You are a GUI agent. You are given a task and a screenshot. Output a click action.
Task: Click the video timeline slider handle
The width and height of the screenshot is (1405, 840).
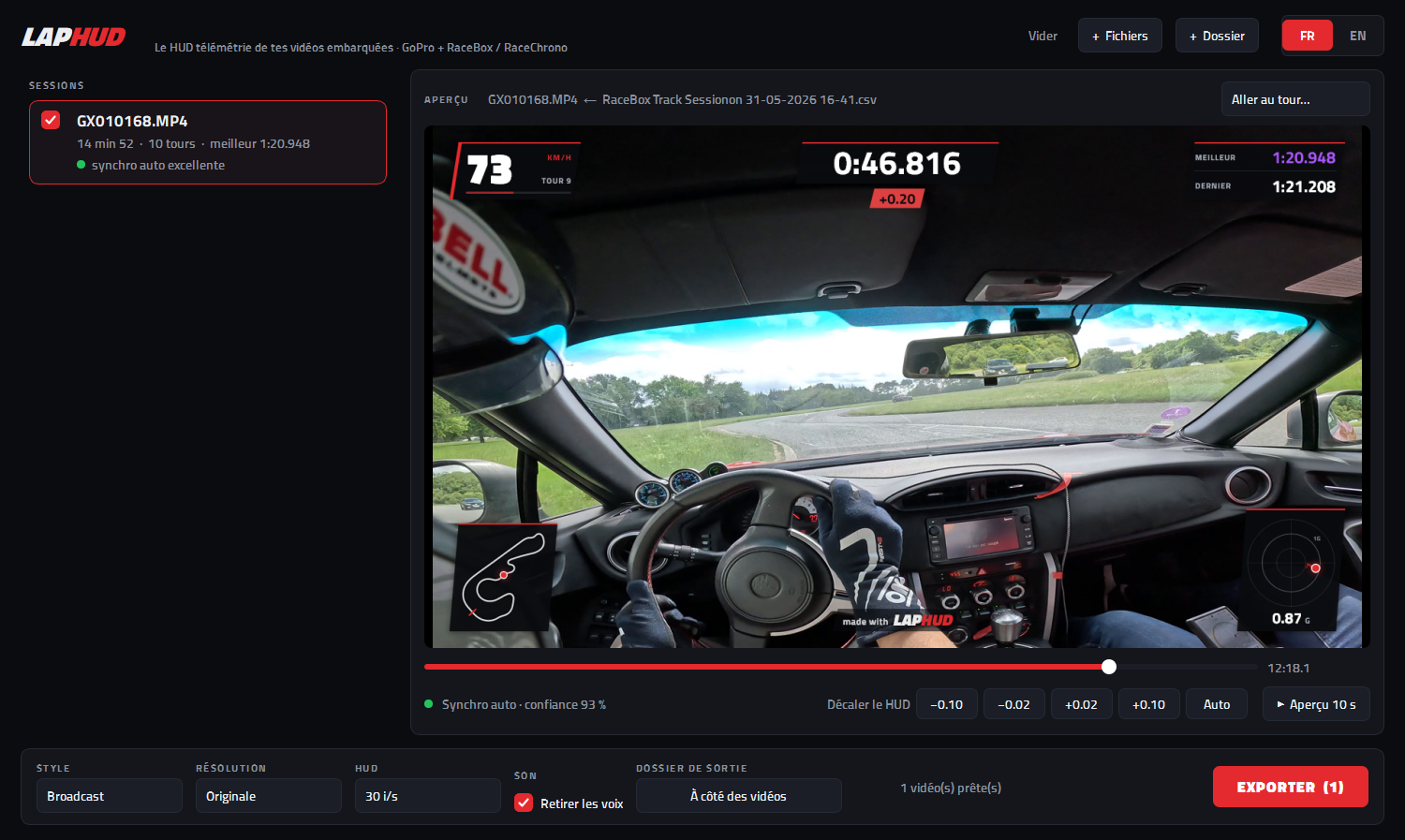pyautogui.click(x=1109, y=667)
